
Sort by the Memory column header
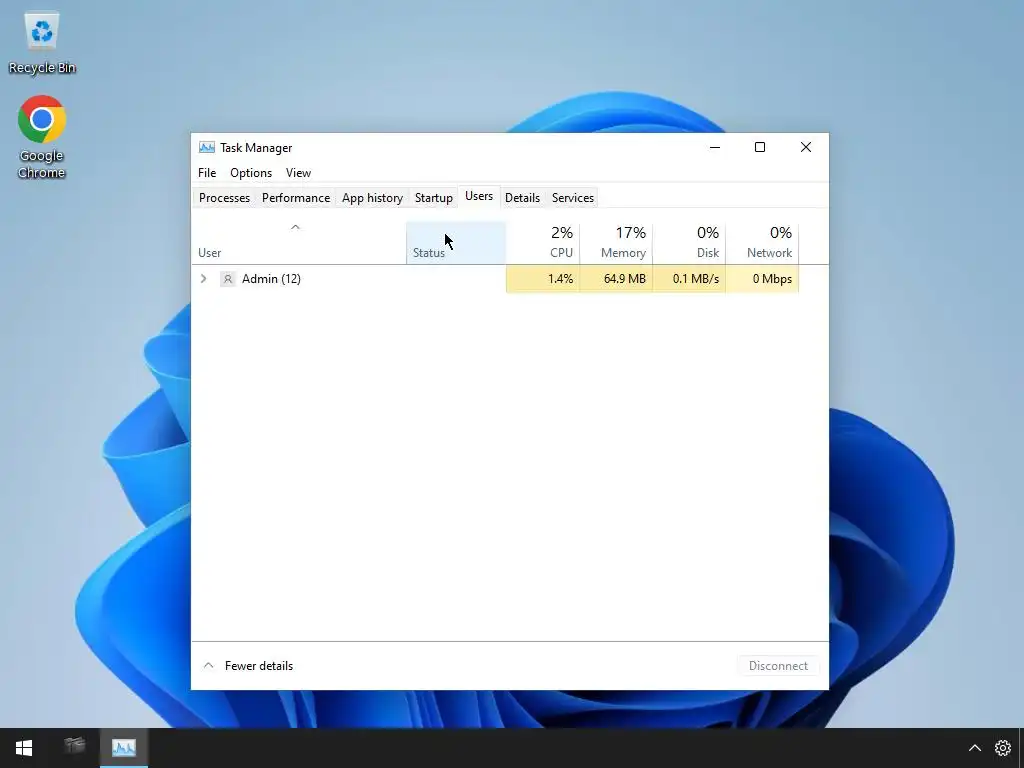(x=616, y=243)
